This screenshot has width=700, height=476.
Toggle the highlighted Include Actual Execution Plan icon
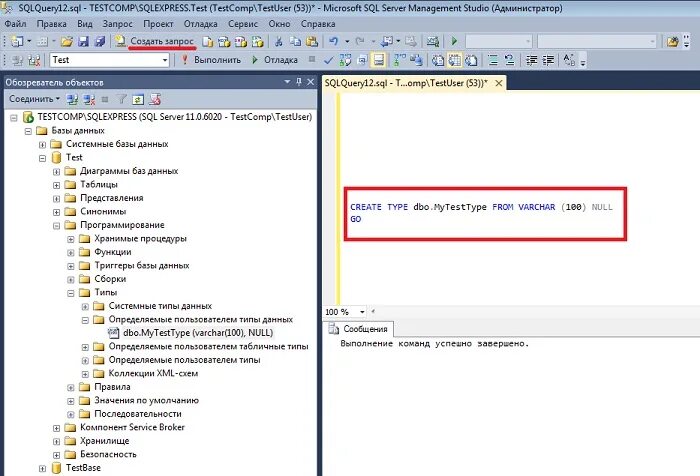[x=379, y=60]
